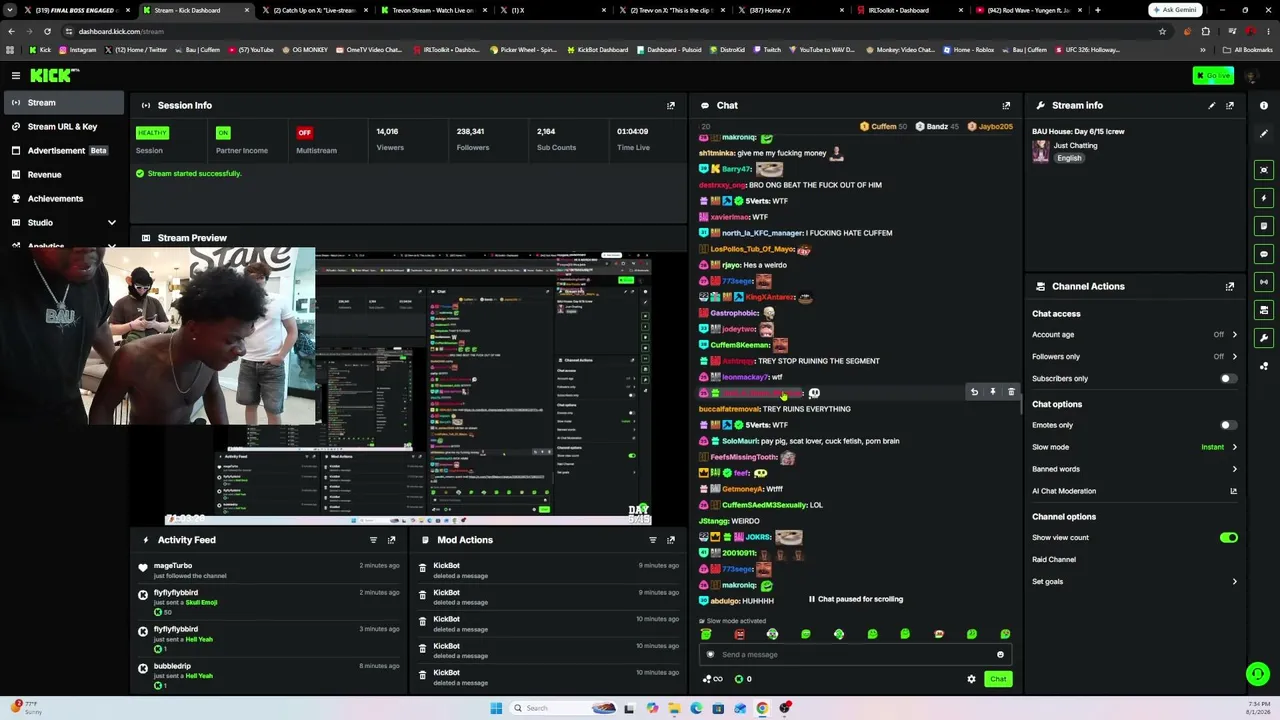Click the Send a message field

(855, 655)
